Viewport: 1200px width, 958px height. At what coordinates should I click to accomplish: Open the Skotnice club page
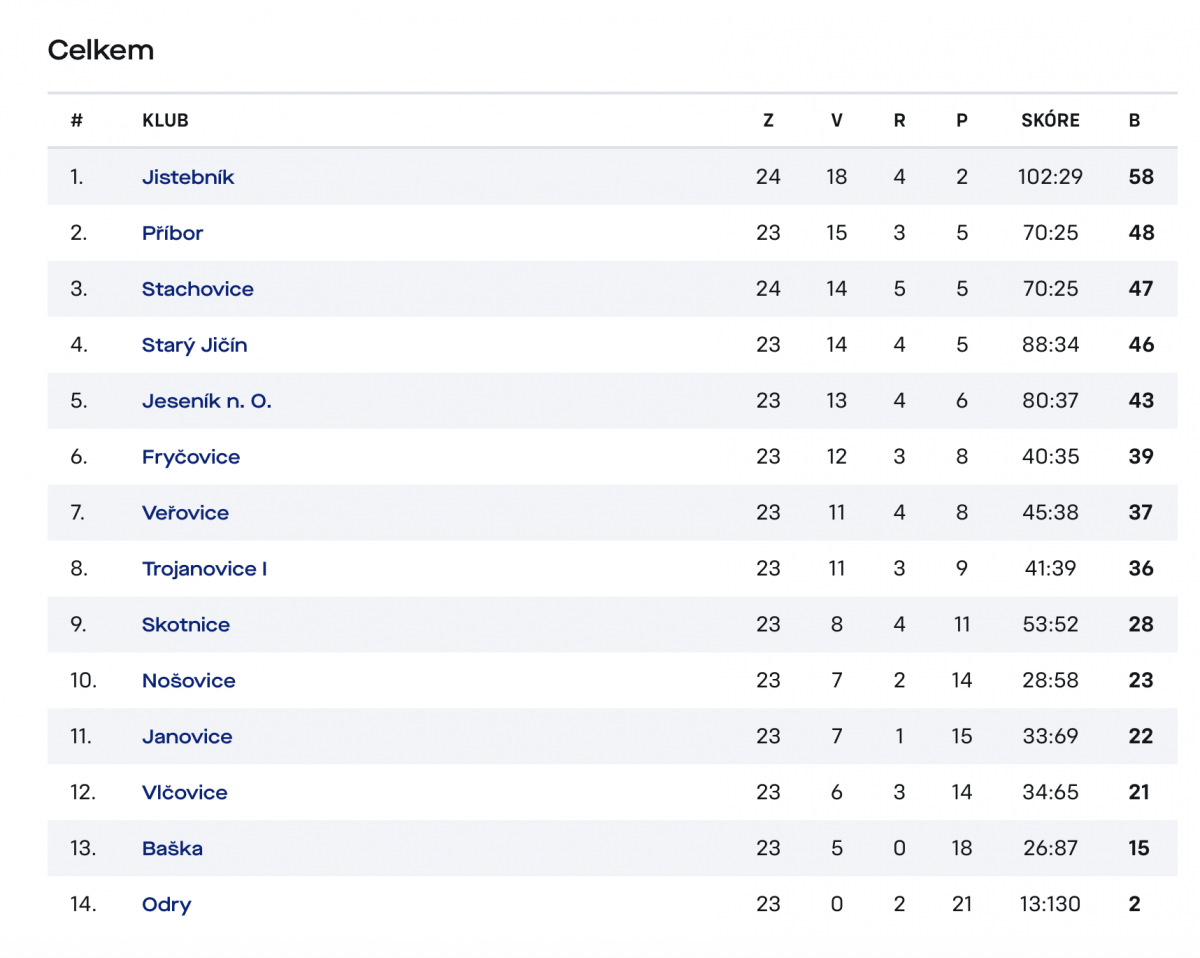tap(186, 625)
